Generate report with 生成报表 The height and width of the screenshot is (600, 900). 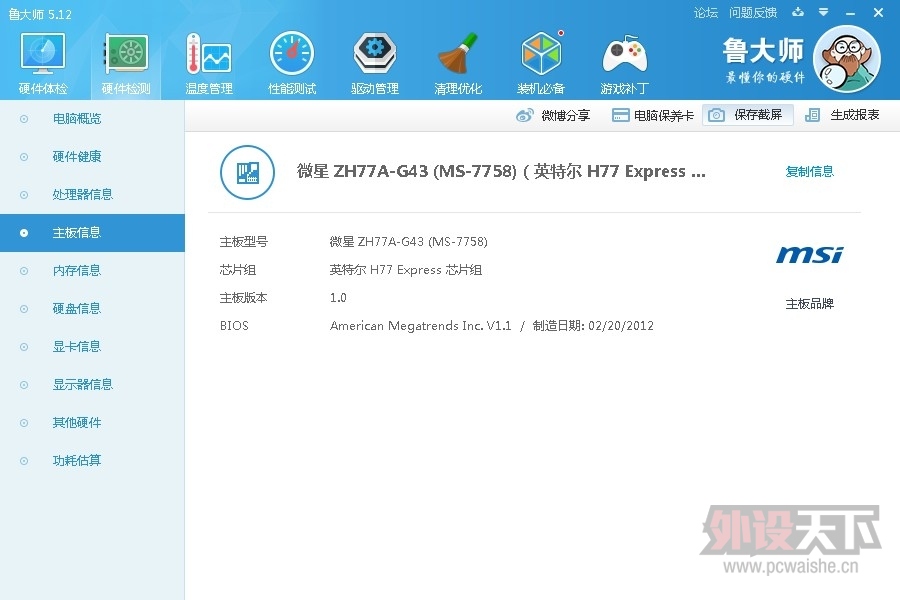(x=843, y=116)
